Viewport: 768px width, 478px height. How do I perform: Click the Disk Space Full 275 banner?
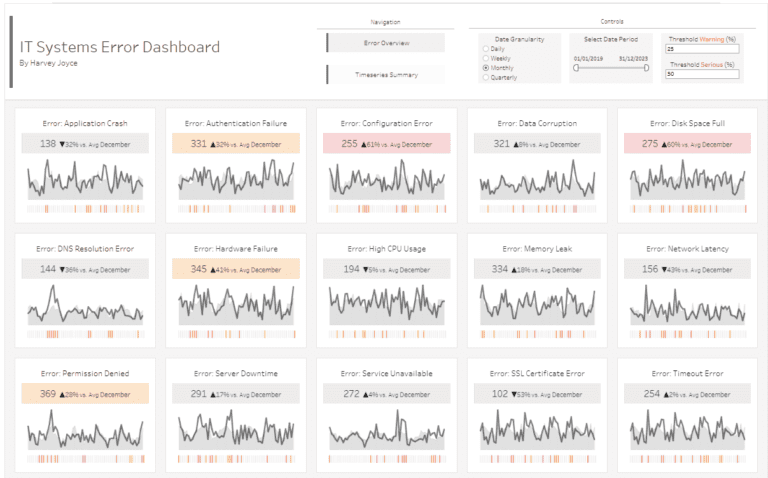(x=687, y=144)
